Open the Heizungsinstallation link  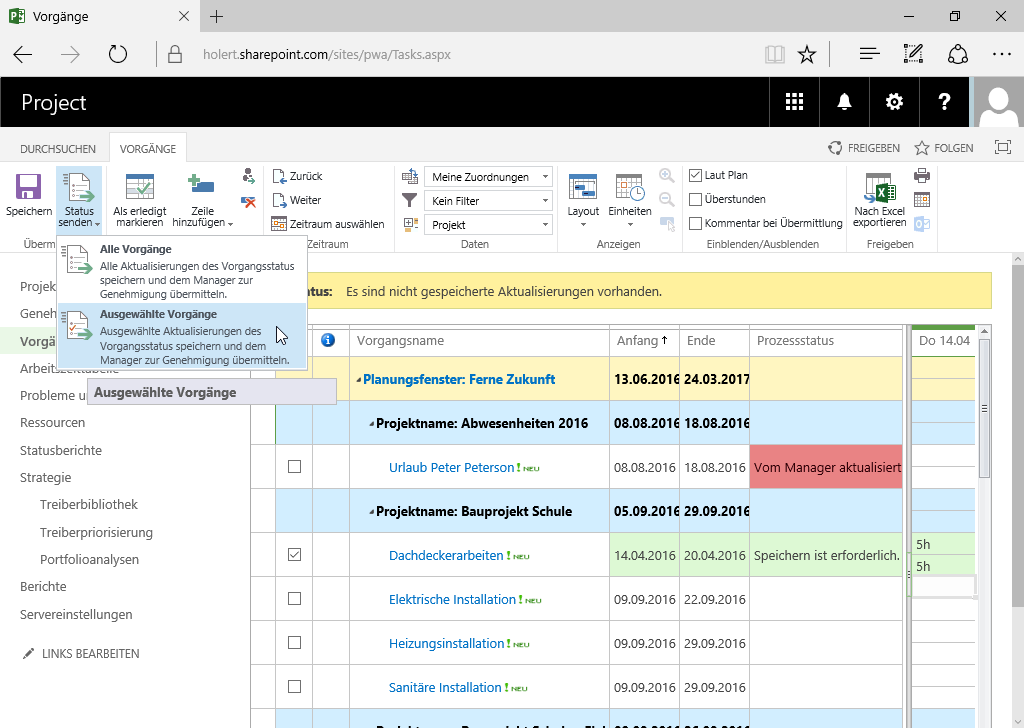tap(447, 644)
